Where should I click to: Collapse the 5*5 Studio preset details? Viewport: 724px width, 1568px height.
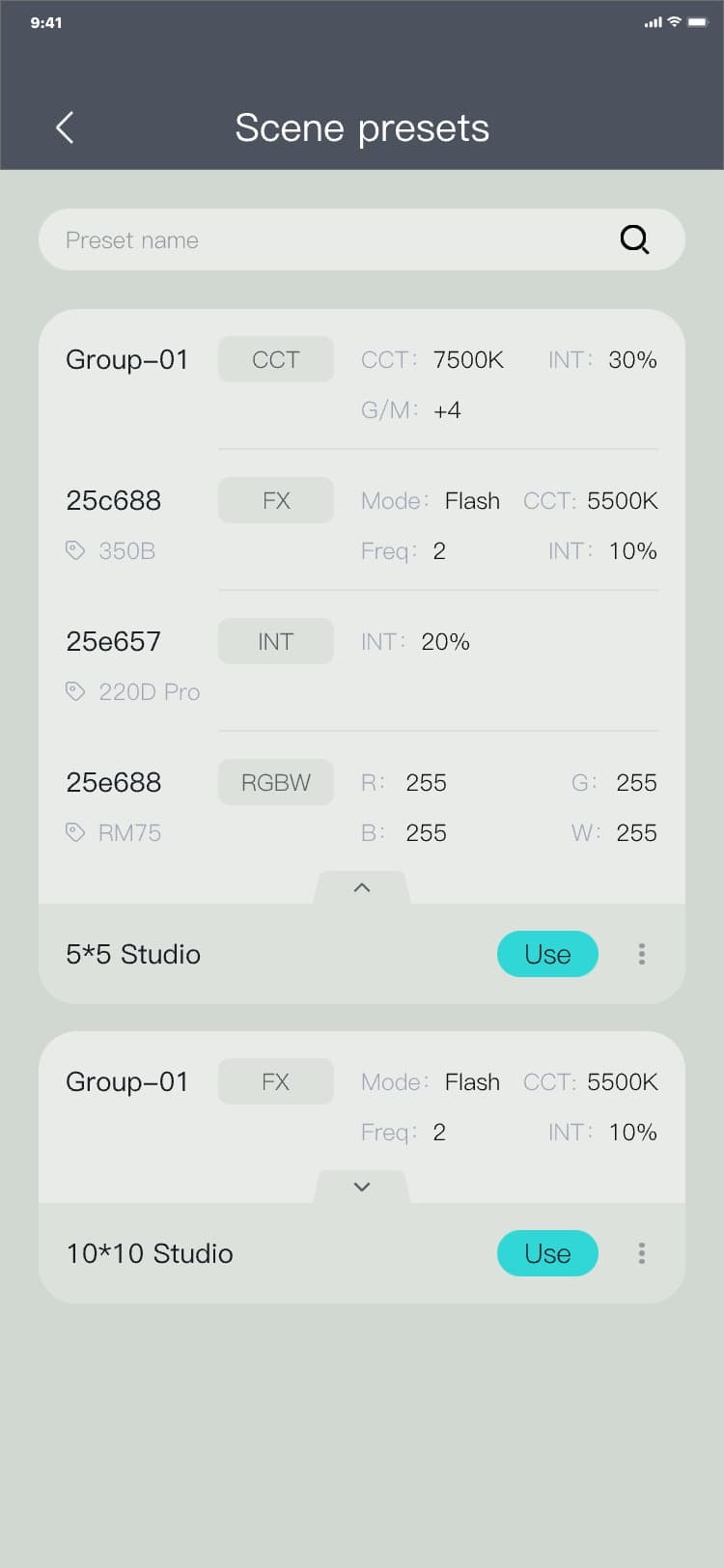point(362,887)
